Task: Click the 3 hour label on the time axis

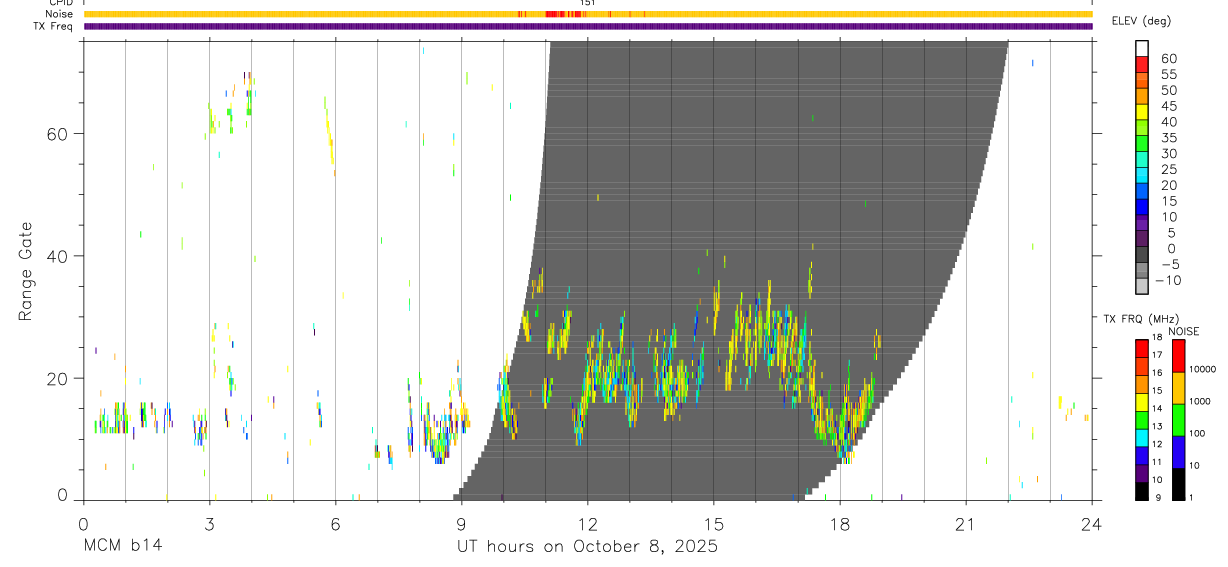Action: point(209,523)
